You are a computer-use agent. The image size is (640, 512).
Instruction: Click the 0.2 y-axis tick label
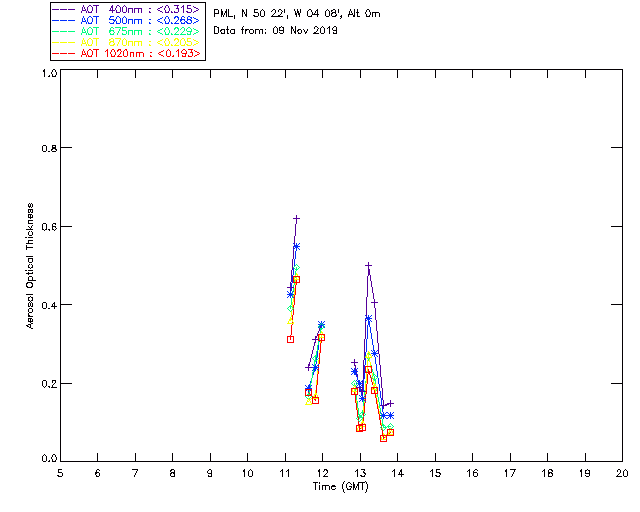(49, 384)
